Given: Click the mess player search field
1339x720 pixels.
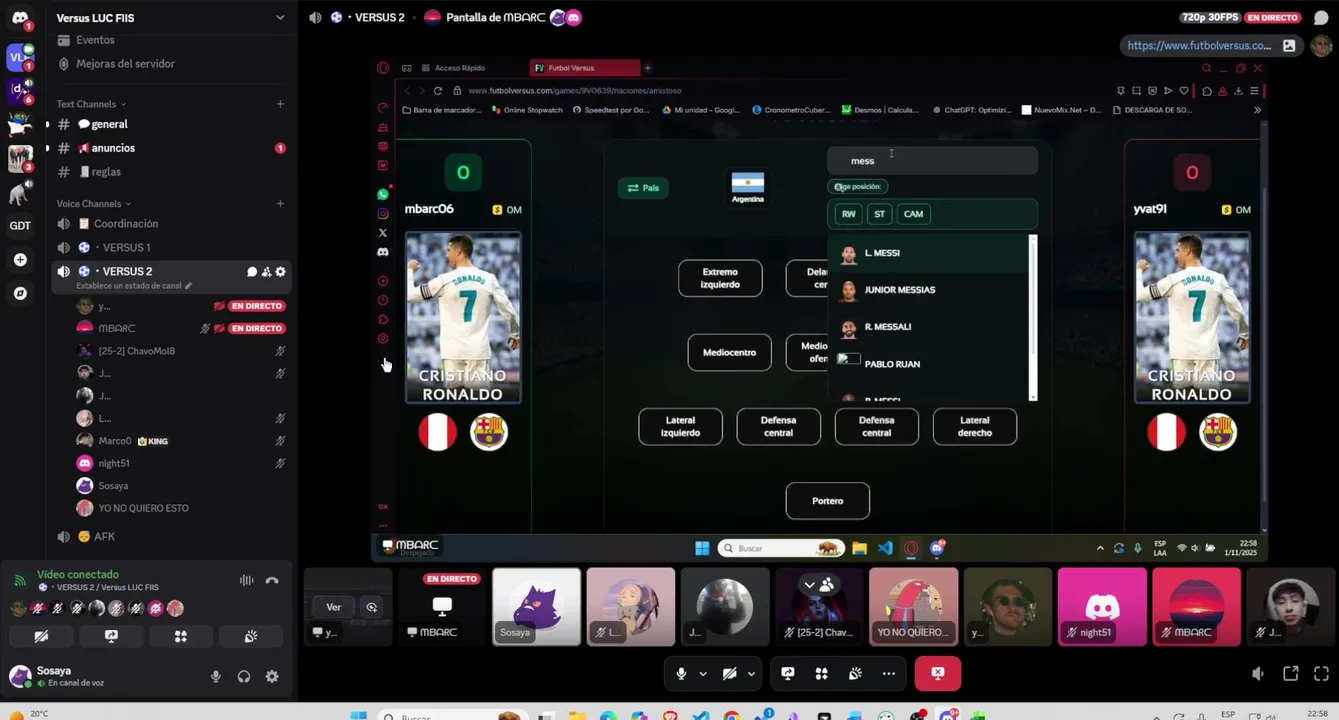Looking at the screenshot, I should pyautogui.click(x=932, y=161).
